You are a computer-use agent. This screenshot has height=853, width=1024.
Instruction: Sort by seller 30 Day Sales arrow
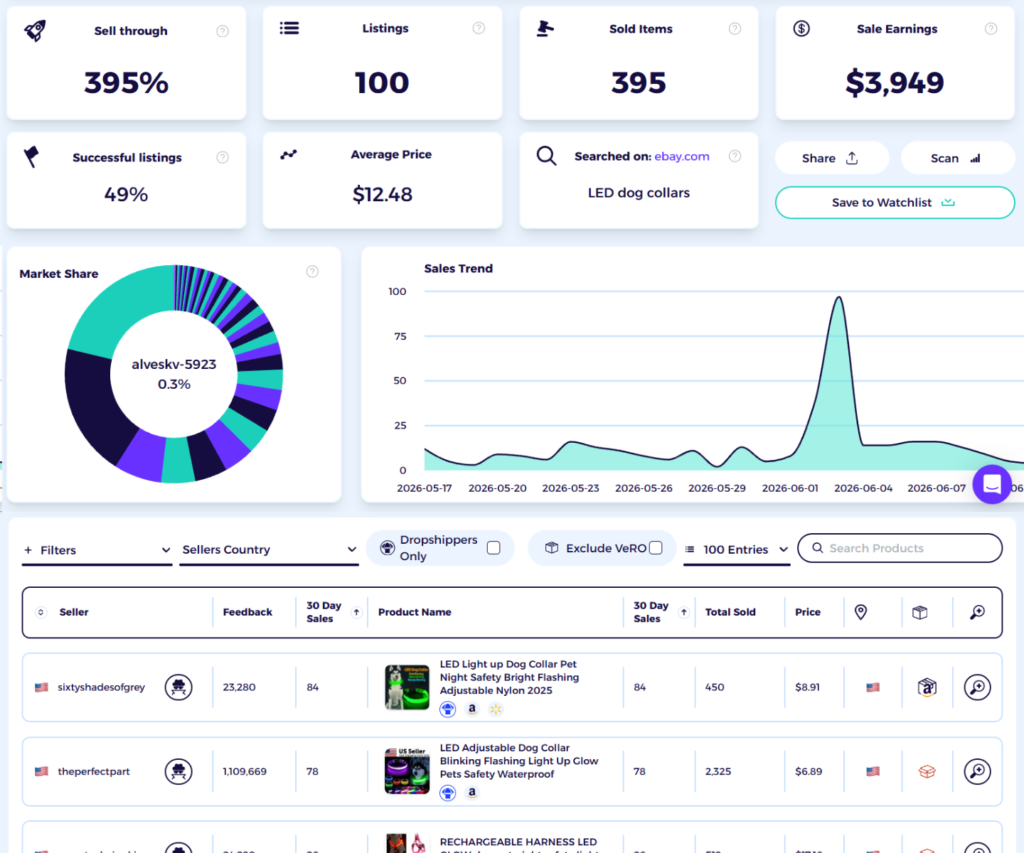357,612
